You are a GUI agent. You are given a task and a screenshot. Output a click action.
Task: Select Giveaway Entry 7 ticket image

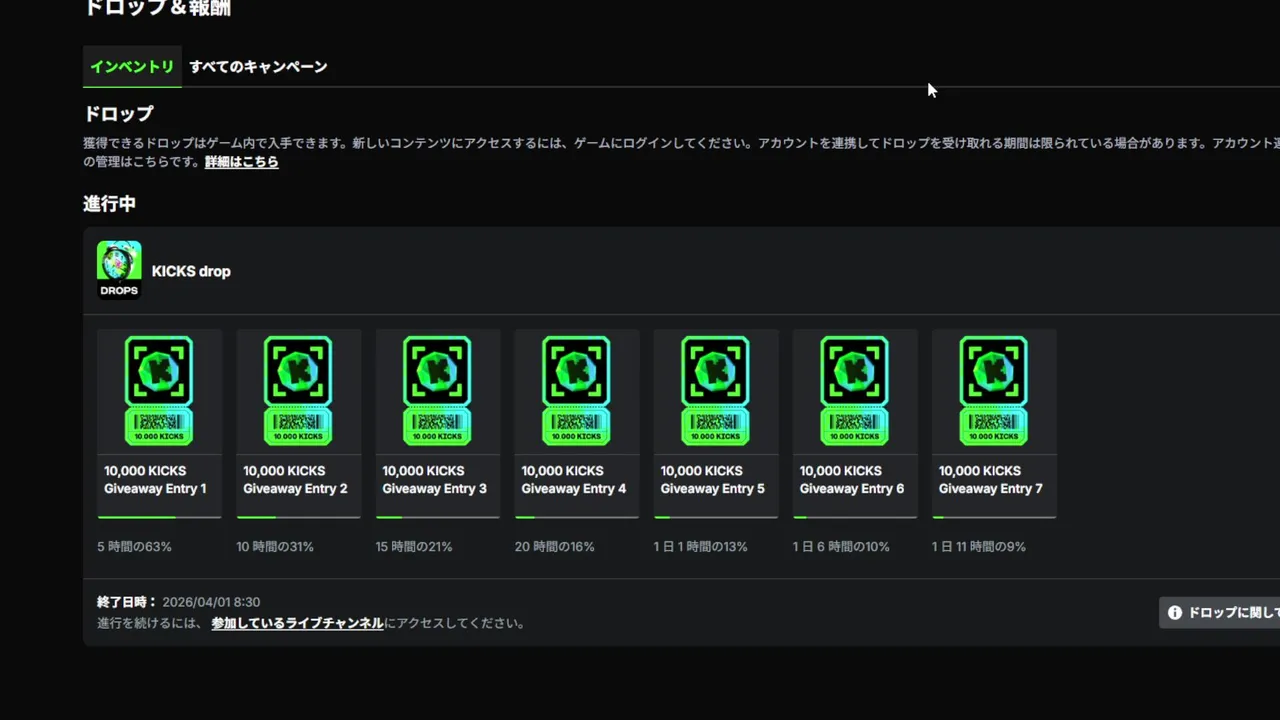(x=993, y=391)
